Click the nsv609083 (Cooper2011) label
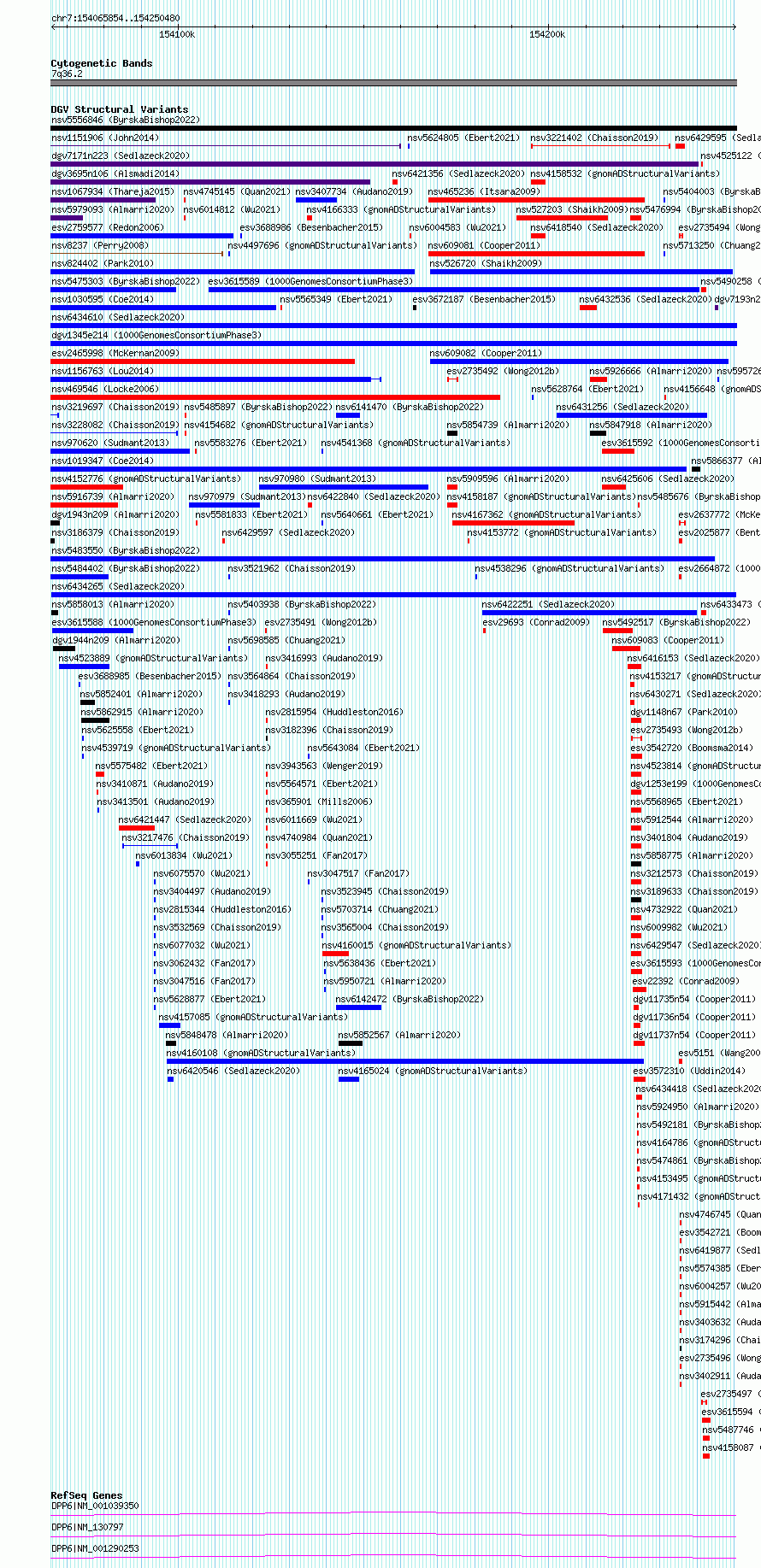This screenshot has height=1568, width=761. click(x=668, y=640)
